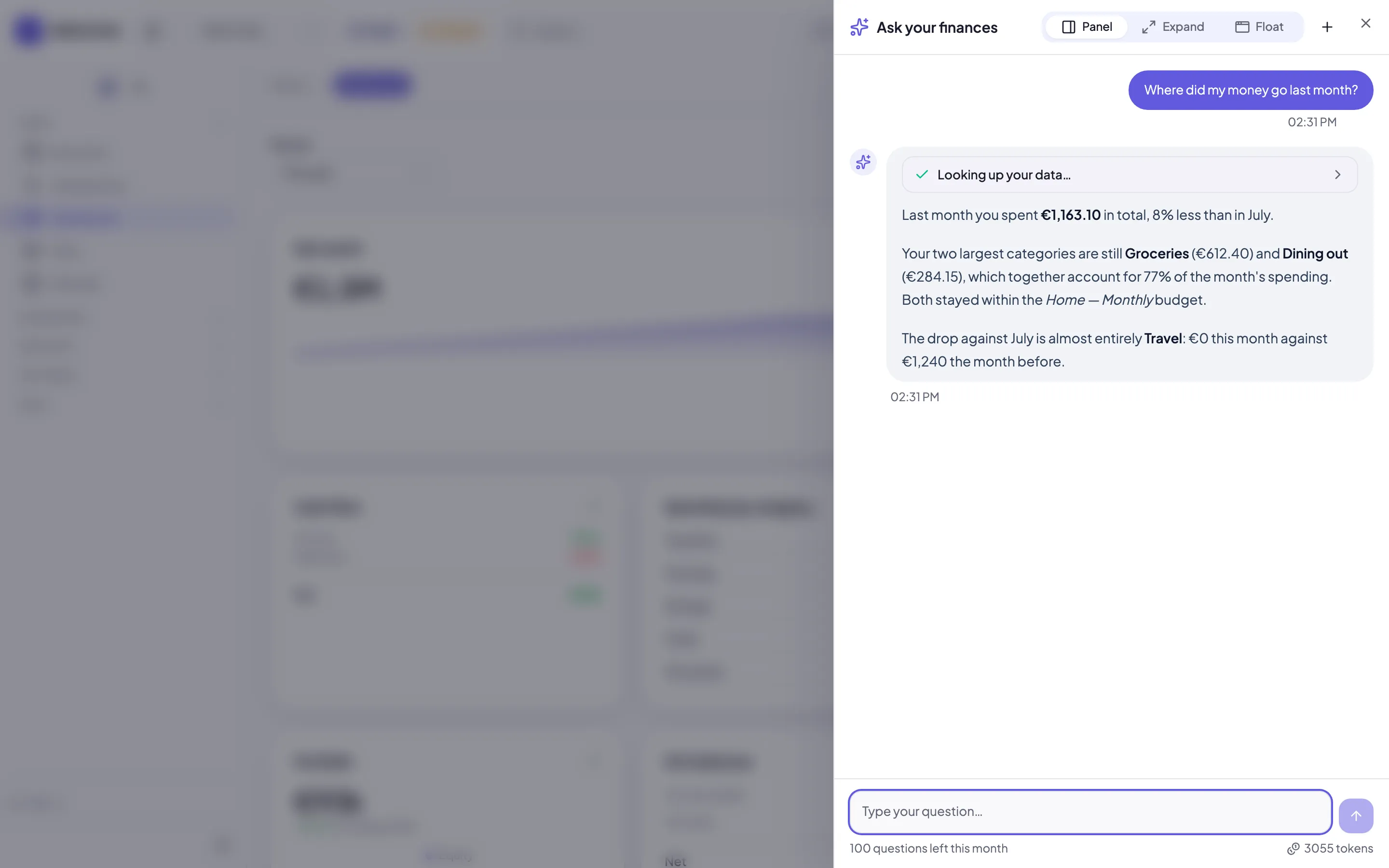This screenshot has height=868, width=1389.
Task: Click the bold €1,163.10 total amount
Action: click(1071, 215)
